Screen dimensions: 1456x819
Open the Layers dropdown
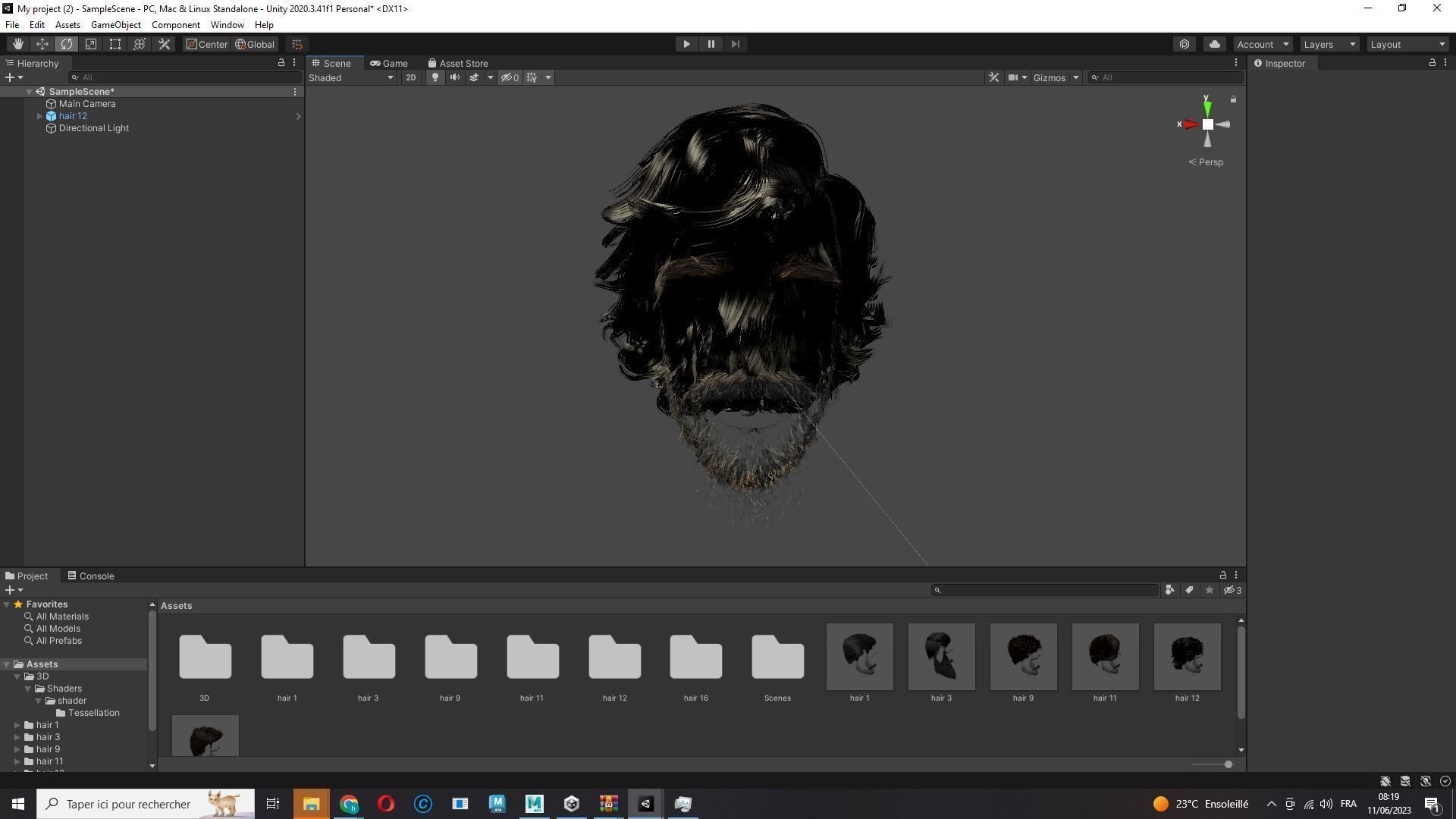click(x=1329, y=44)
